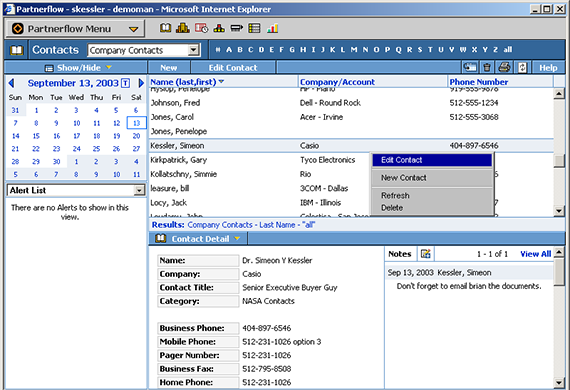The height and width of the screenshot is (390, 570).
Task: Select the Kessler, Simeon contact row
Action: click(x=351, y=146)
